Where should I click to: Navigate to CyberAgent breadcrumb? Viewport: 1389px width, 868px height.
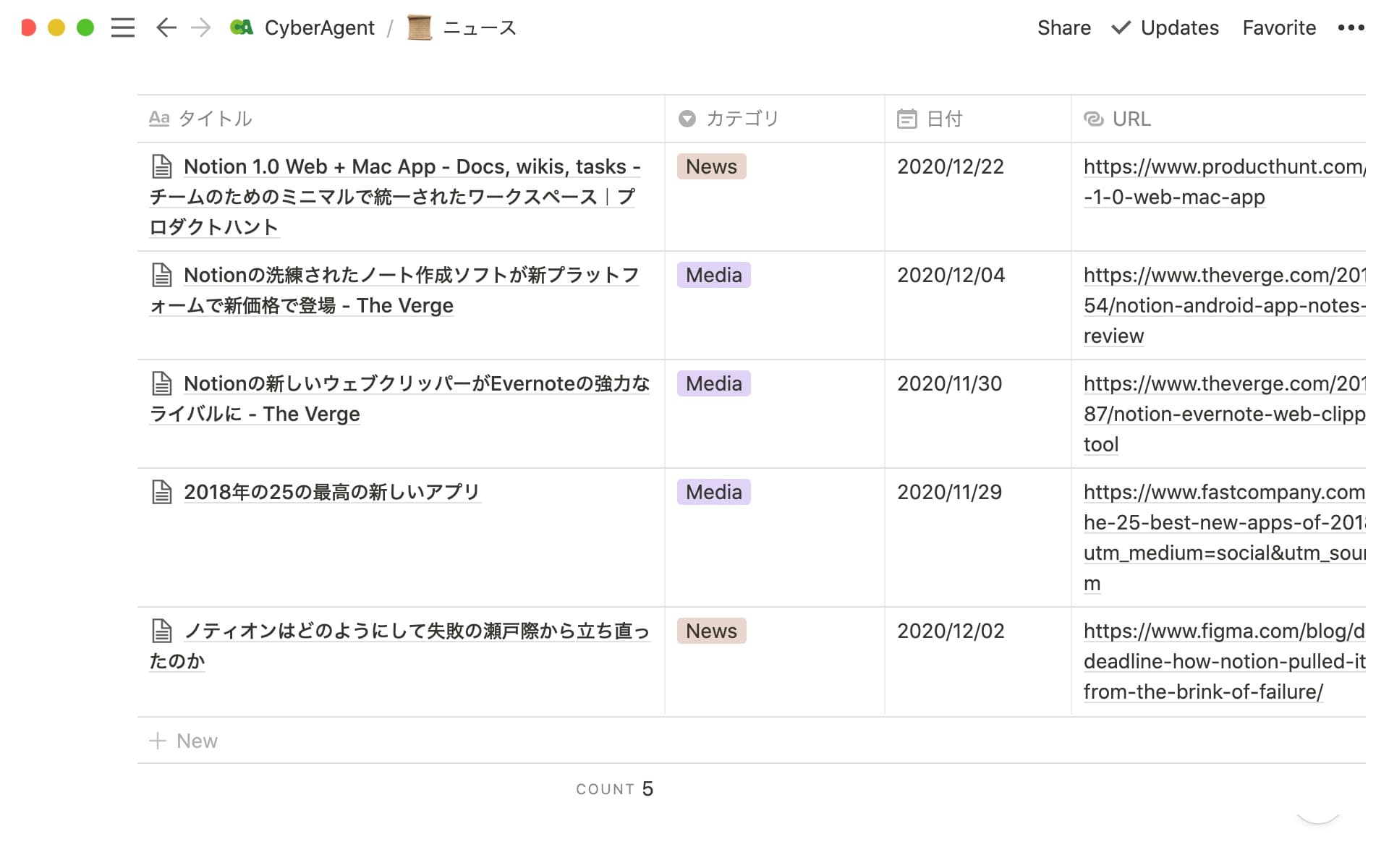319,27
